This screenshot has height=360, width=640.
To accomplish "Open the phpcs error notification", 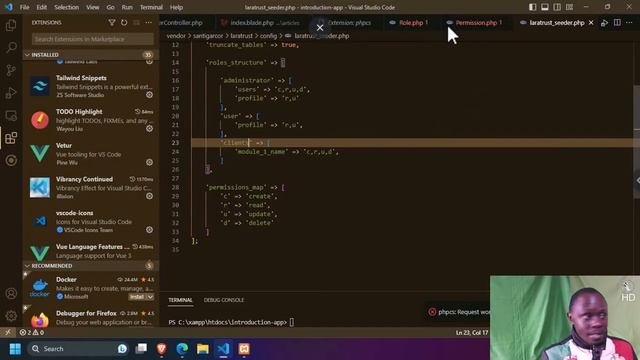I will pyautogui.click(x=459, y=312).
